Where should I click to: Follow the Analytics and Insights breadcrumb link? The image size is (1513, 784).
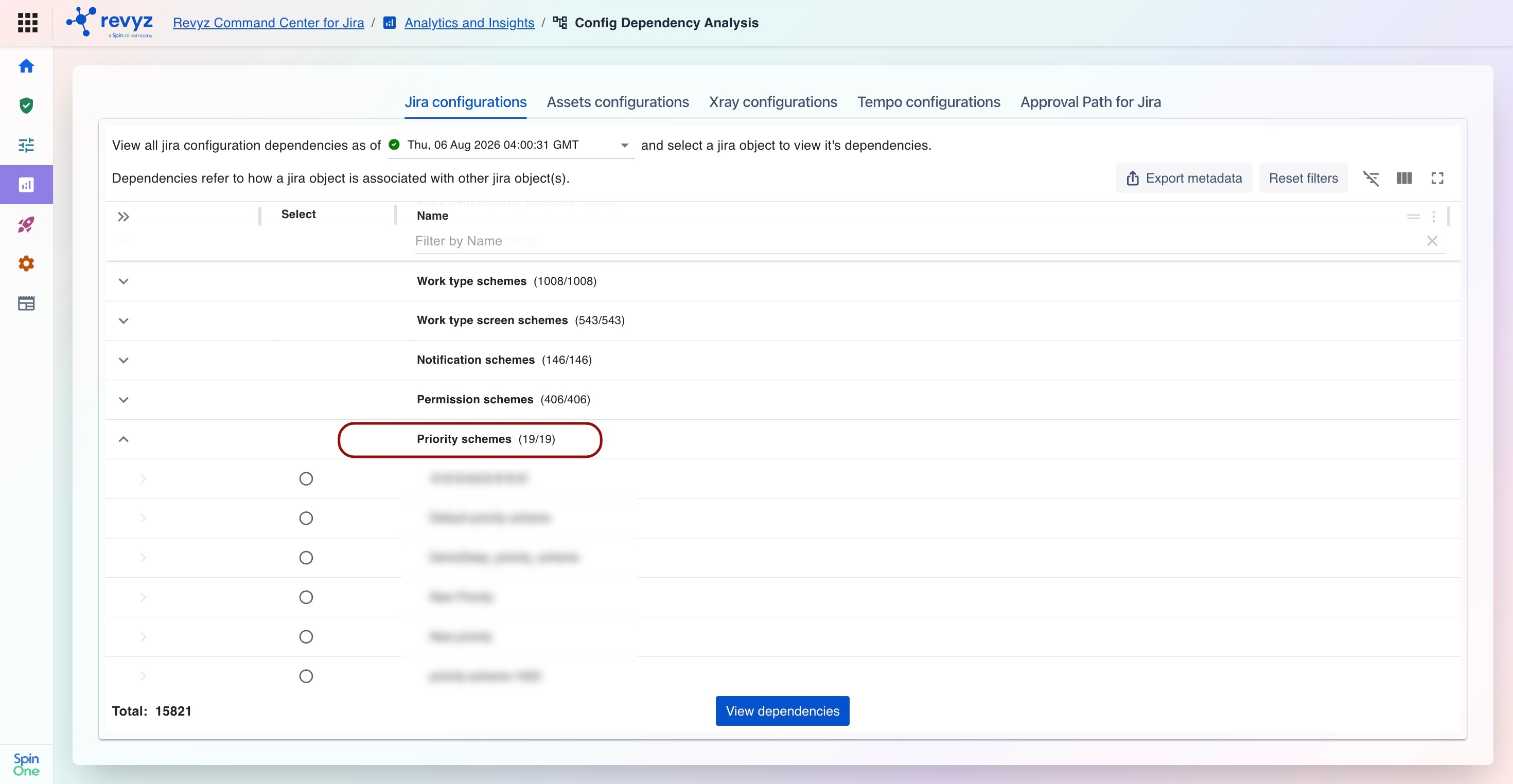469,23
